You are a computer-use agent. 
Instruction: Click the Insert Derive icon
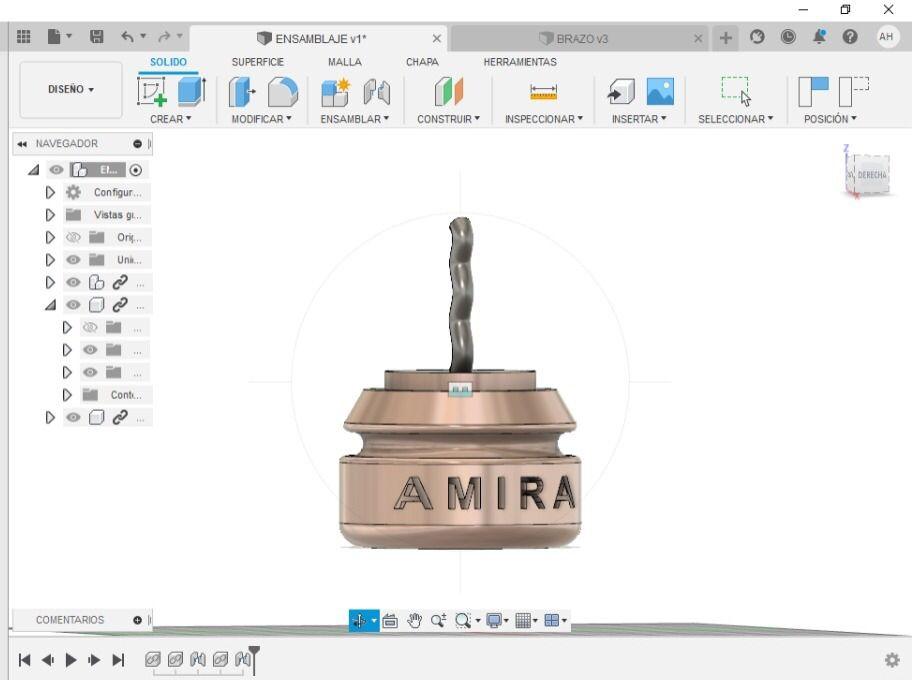[621, 92]
